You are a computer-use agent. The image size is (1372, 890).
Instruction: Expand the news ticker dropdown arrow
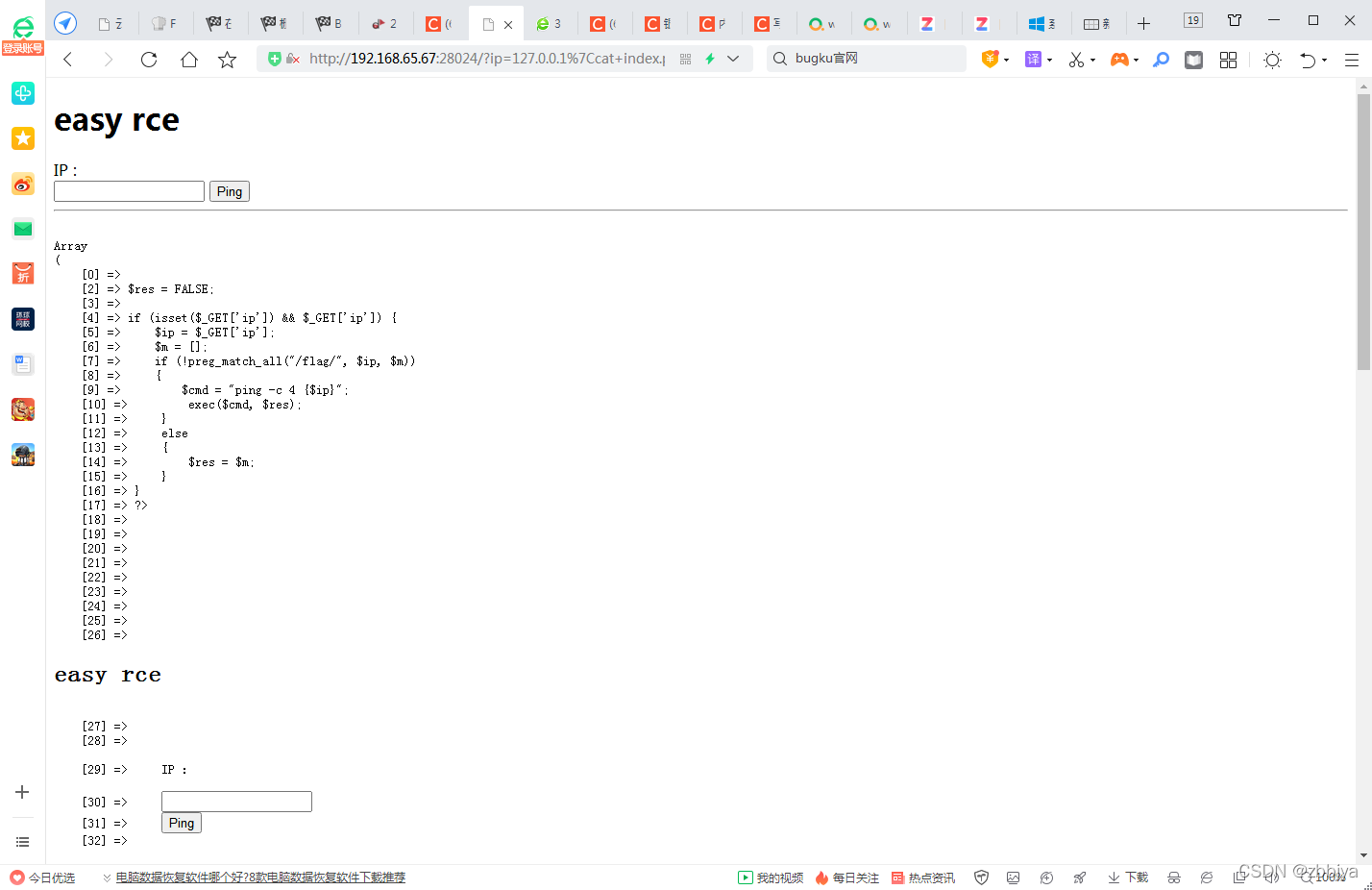pos(107,878)
